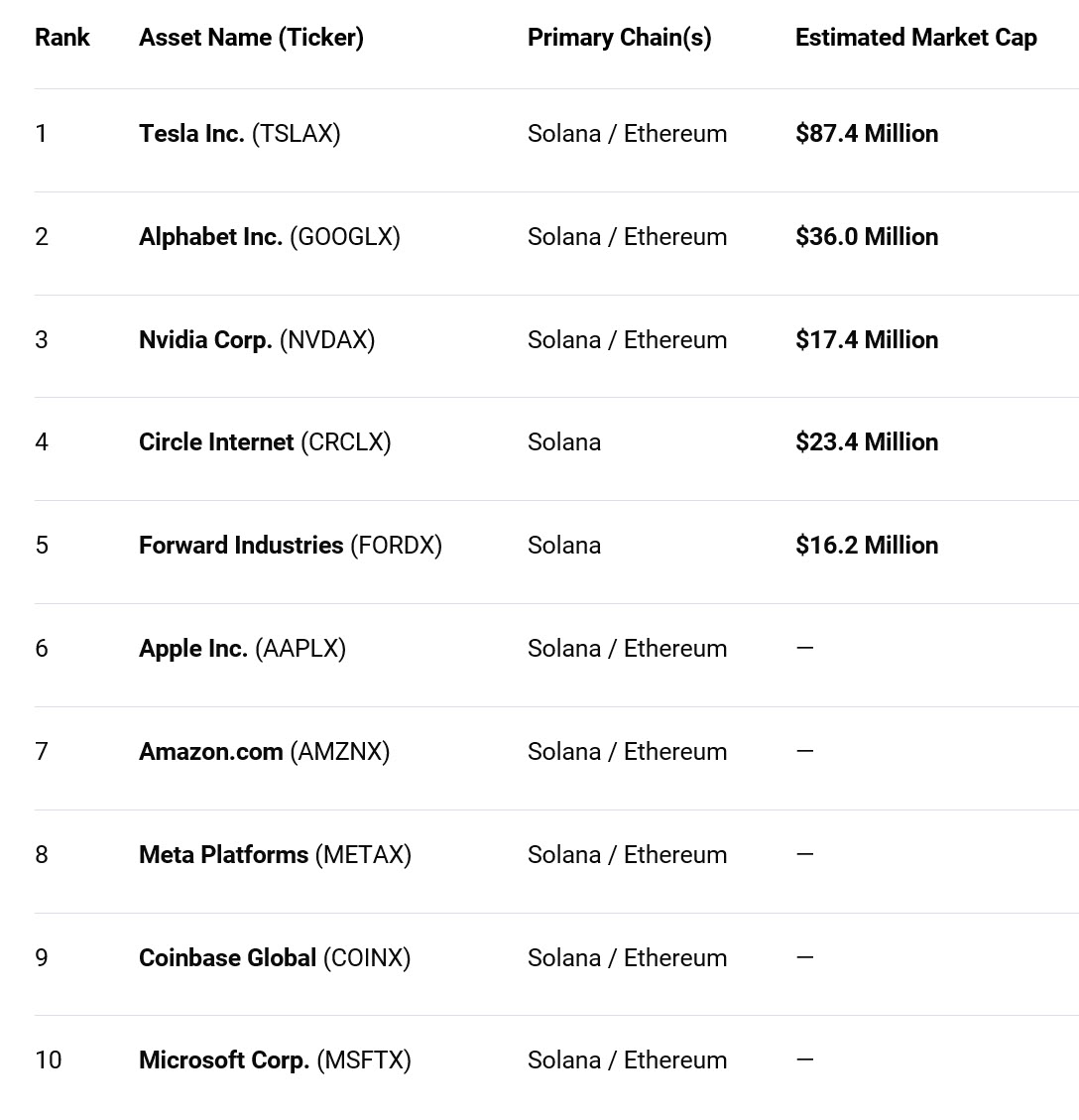Open the Meta Platforms (METAX) entry

tap(275, 855)
